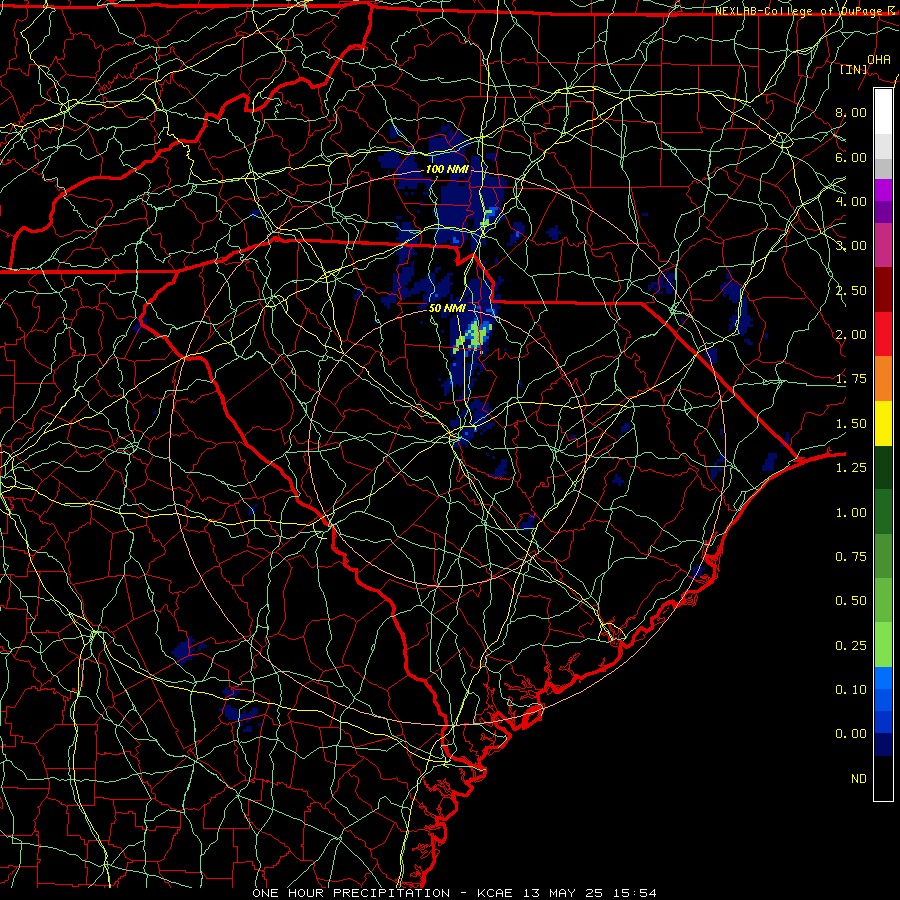This screenshot has height=900, width=900.
Task: Select the dark red swatch near 2.50
Action: 883,290
